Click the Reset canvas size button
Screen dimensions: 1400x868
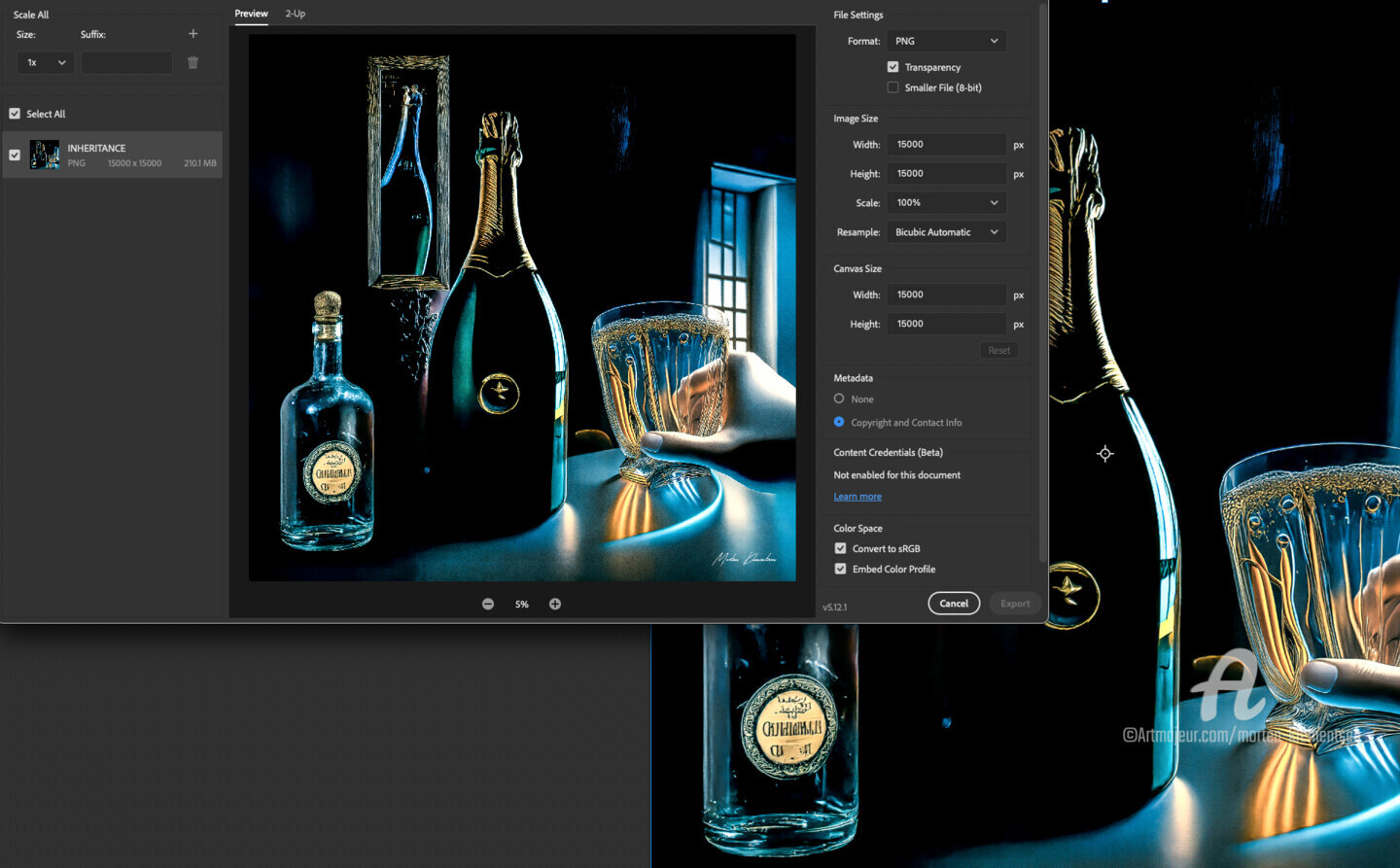(x=999, y=350)
